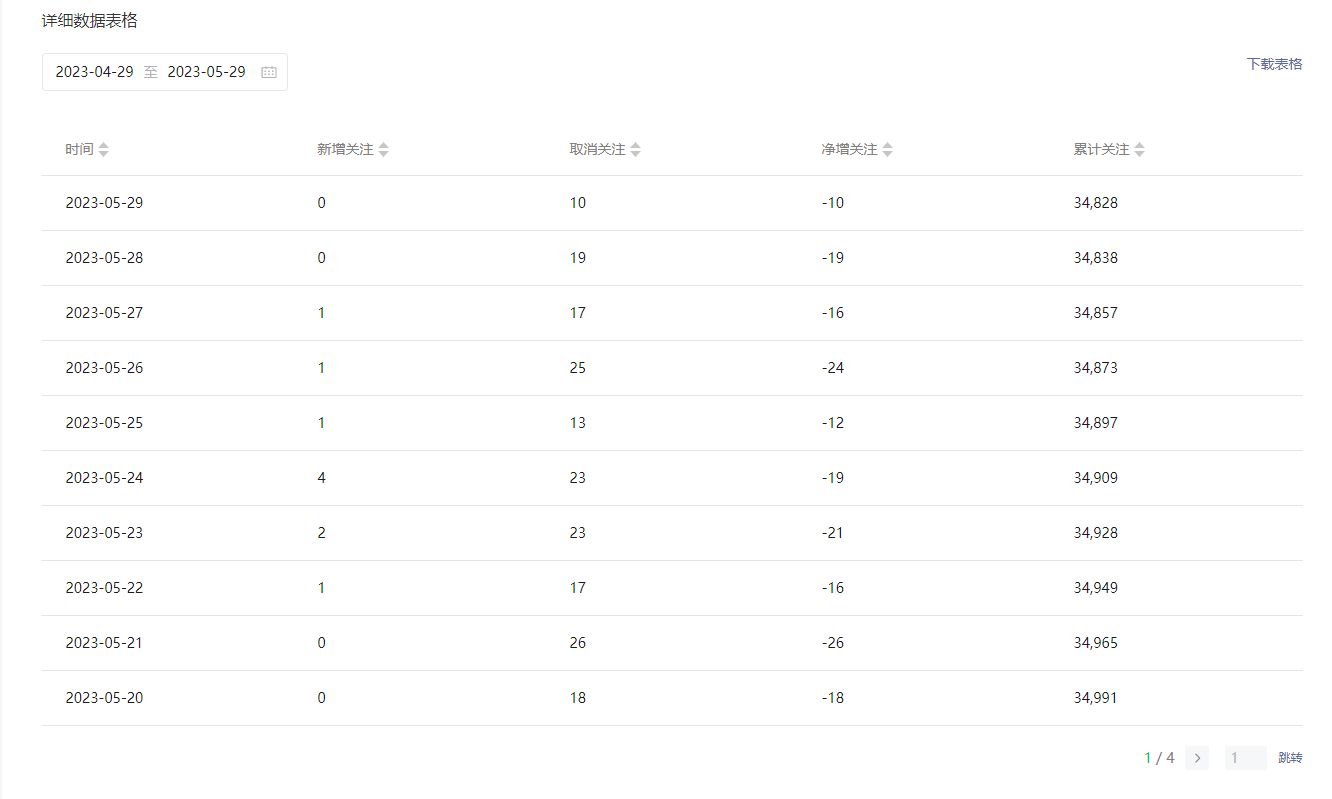The width and height of the screenshot is (1332, 799).
Task: Sort by 取消关注 column arrows
Action: (x=636, y=149)
